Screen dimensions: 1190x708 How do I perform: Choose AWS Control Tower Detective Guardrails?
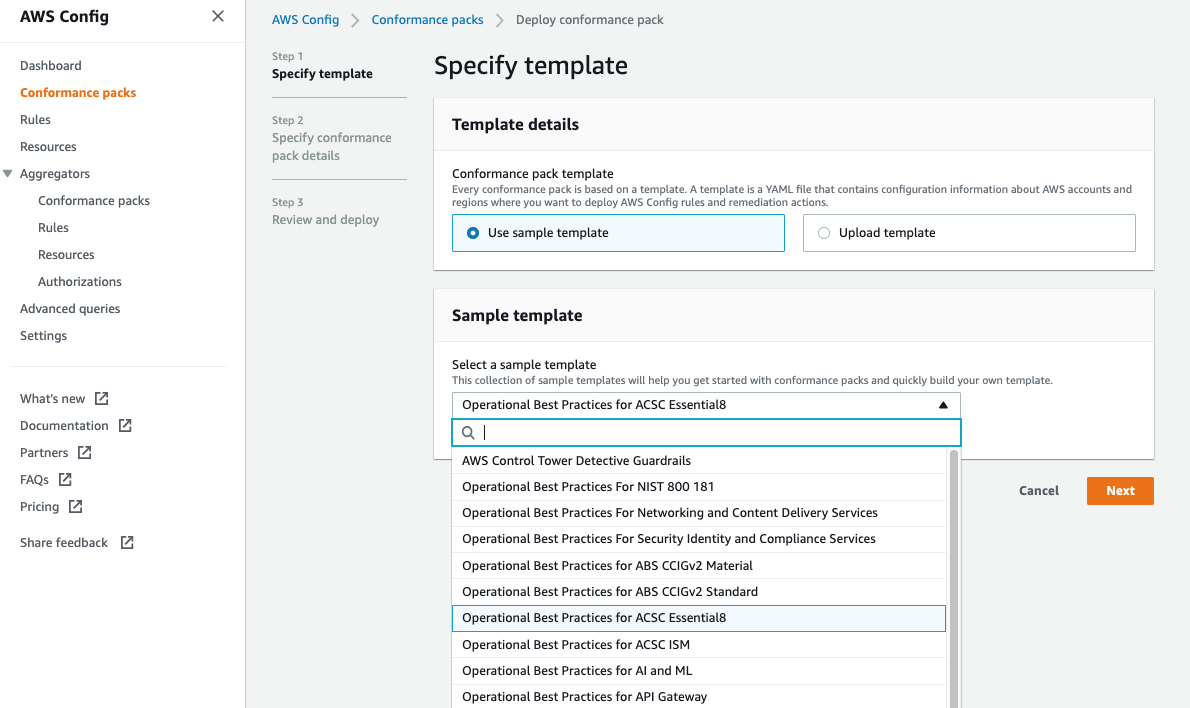click(x=699, y=461)
